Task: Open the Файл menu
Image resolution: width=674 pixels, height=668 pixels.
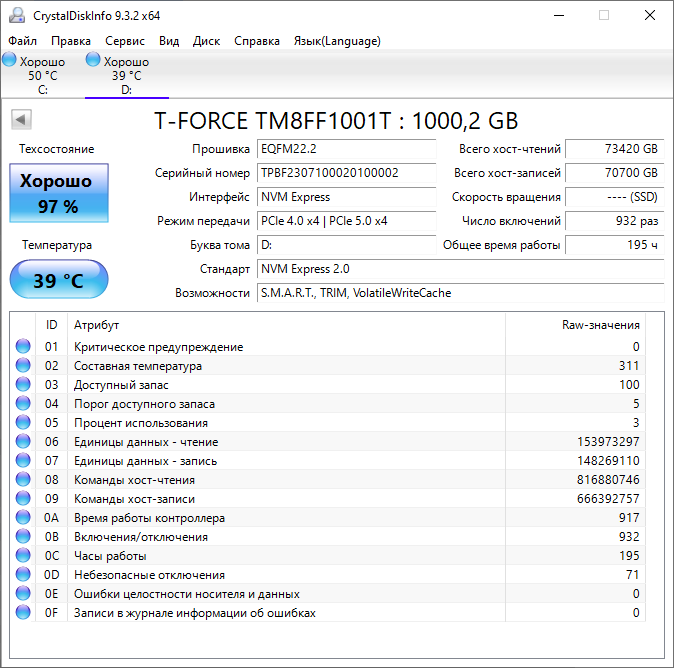Action: tap(22, 41)
